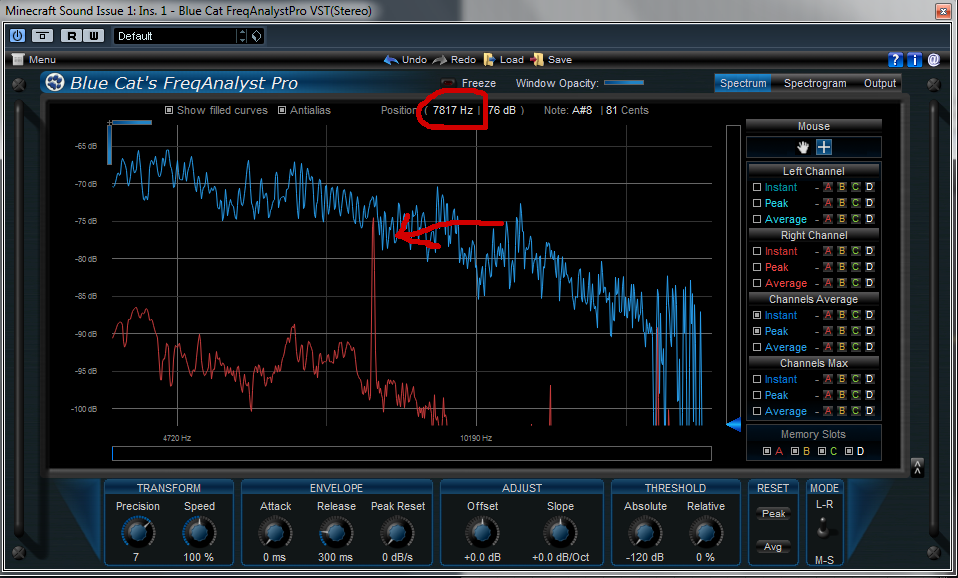
Task: Click the Undo arrow icon
Action: pyautogui.click(x=391, y=60)
